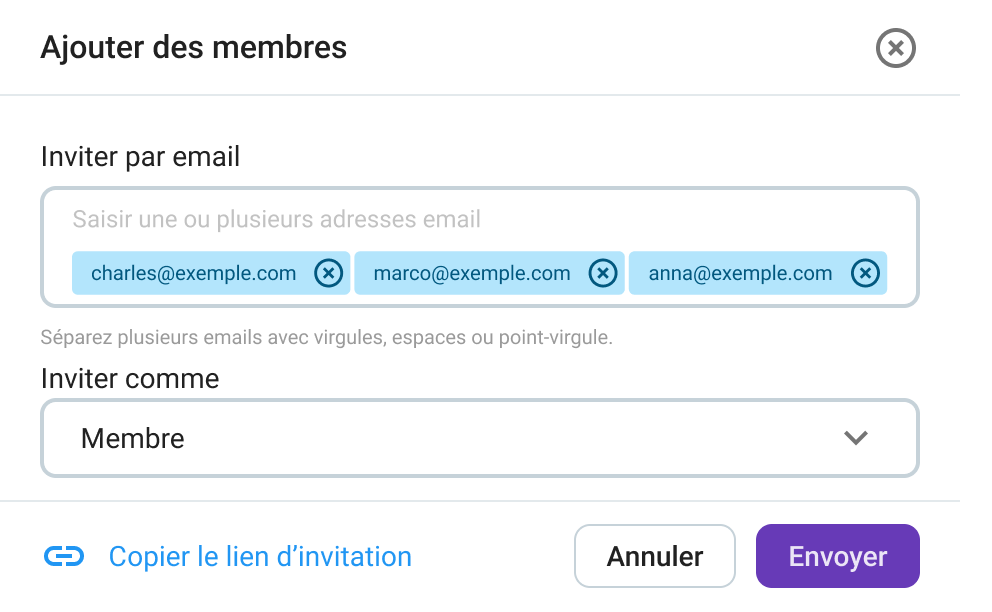Click the email separator helper text

coord(326,337)
